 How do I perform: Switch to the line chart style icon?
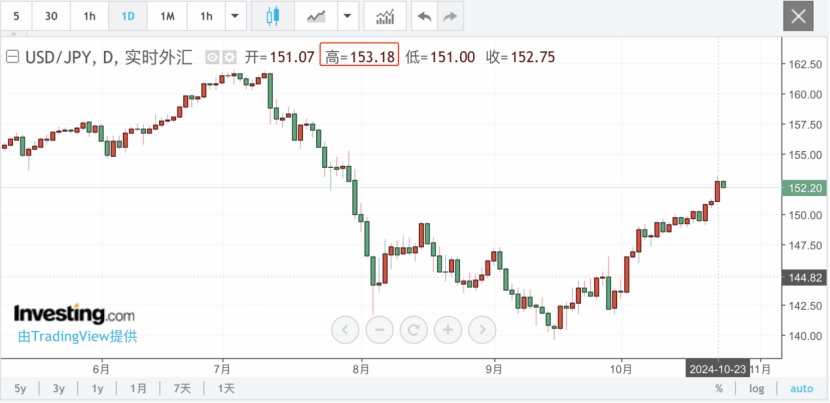coord(316,17)
